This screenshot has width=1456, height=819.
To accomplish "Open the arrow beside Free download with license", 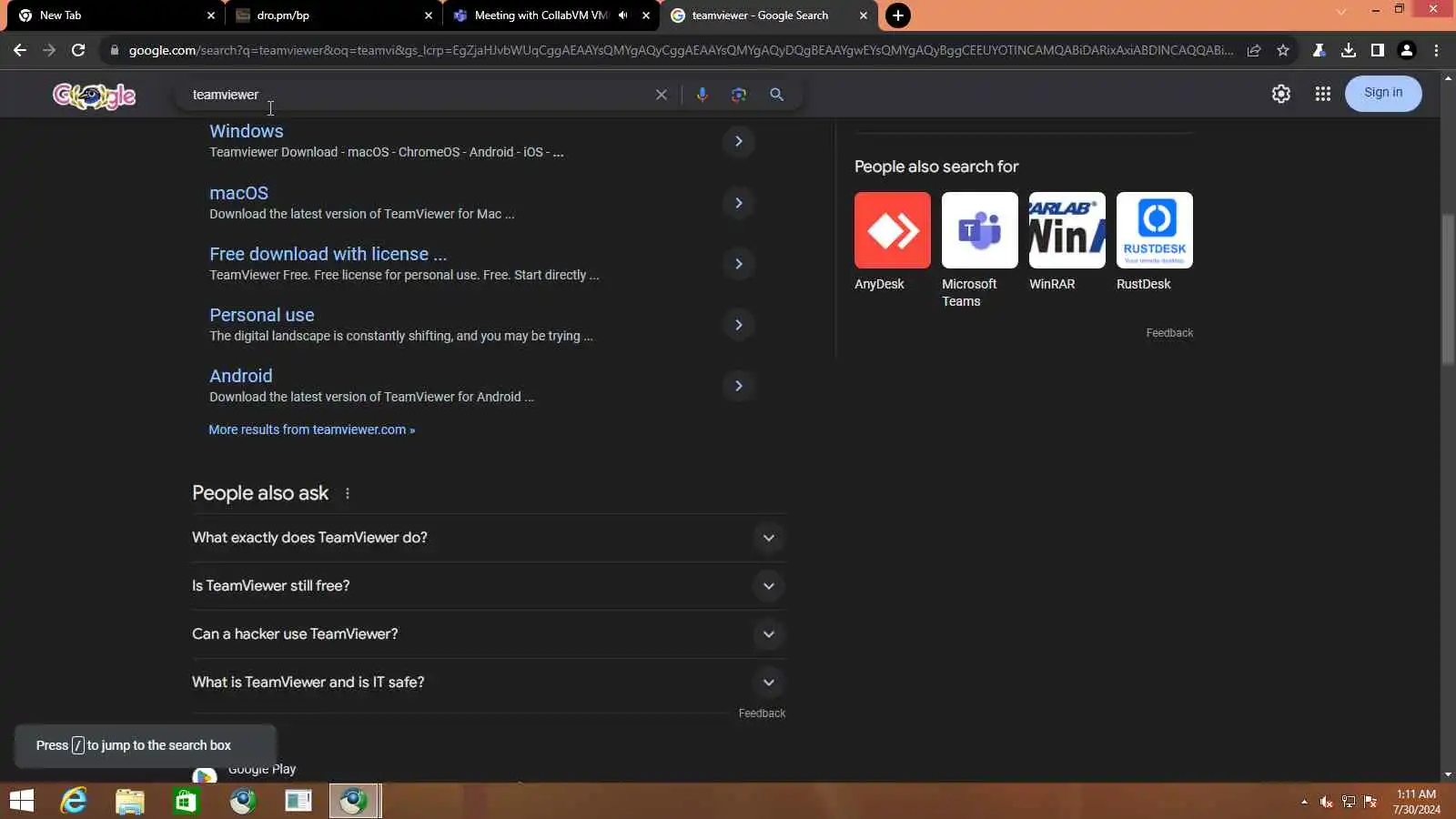I will click(739, 264).
